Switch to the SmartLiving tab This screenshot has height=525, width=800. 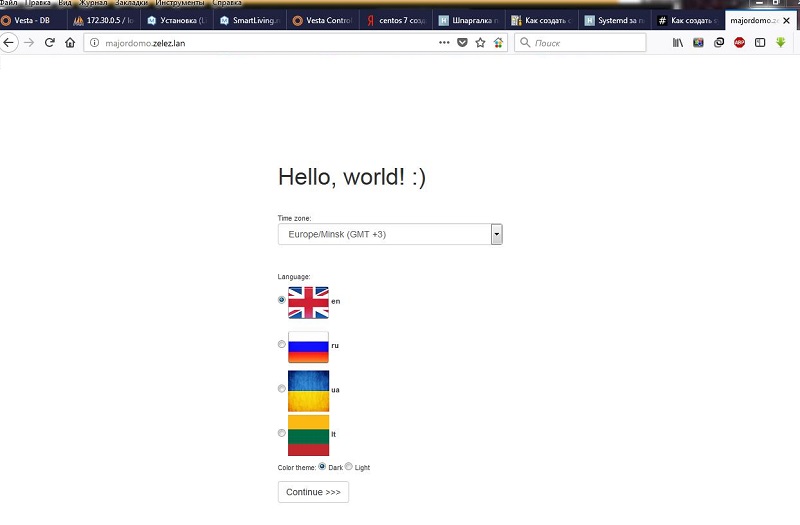tap(250, 20)
